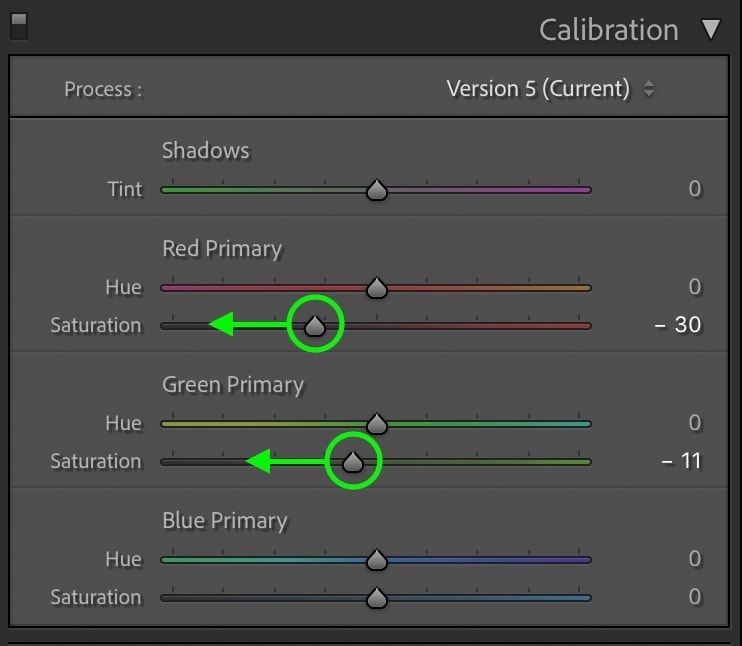The image size is (742, 646).
Task: Click the Green Primary Saturation value -11
Action: [681, 460]
